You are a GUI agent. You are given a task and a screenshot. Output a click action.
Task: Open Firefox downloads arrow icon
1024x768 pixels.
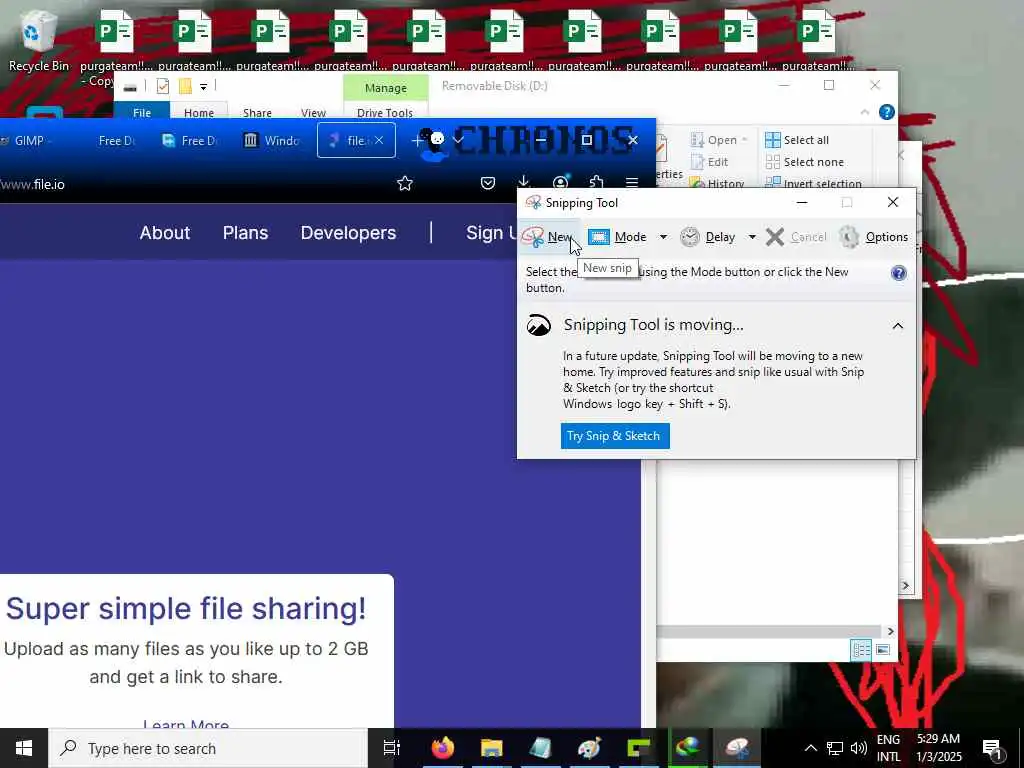pos(523,182)
